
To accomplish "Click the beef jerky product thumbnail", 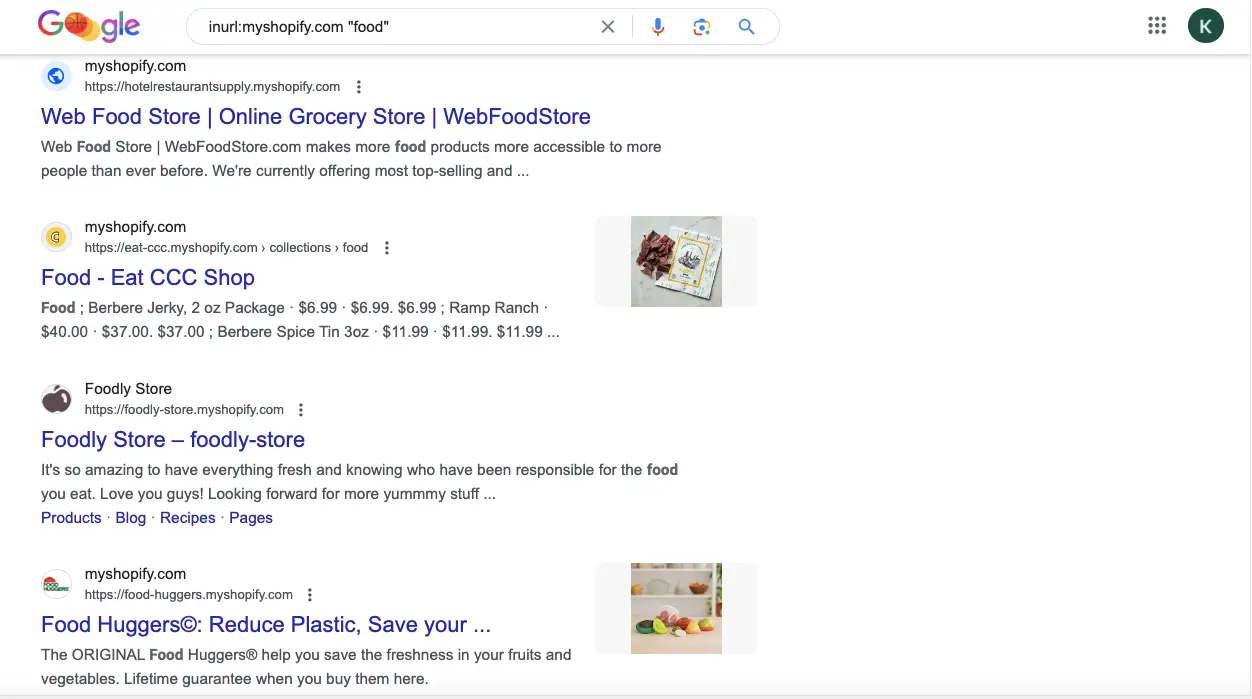I will [x=675, y=260].
